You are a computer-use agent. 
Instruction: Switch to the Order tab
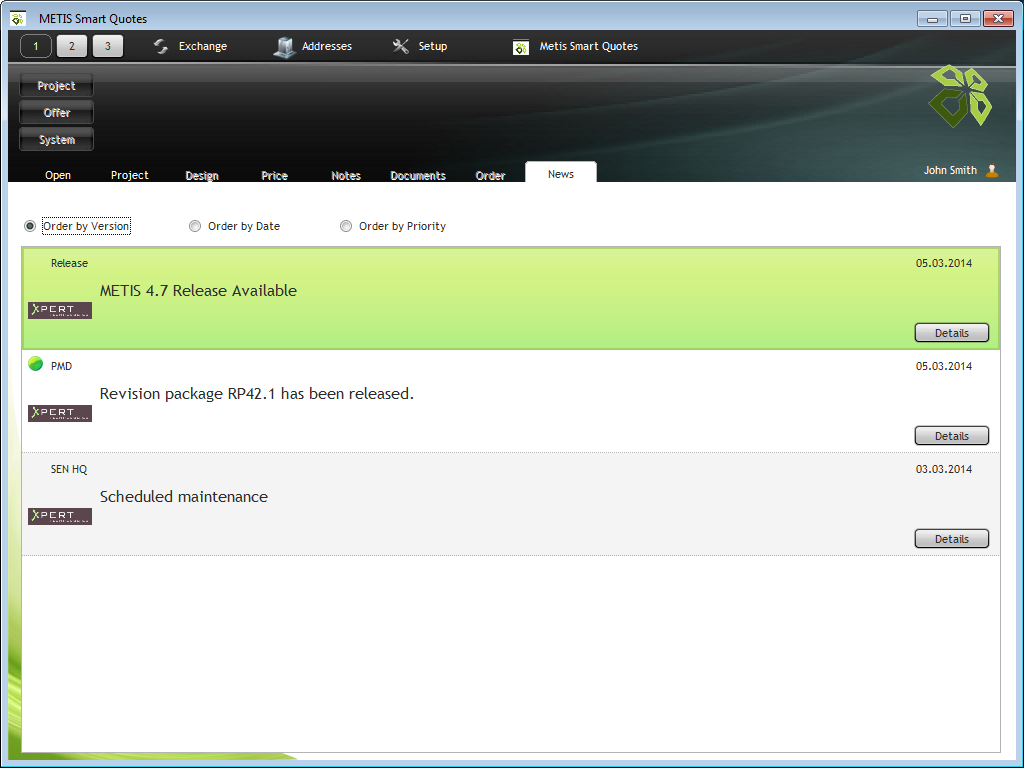[x=490, y=176]
